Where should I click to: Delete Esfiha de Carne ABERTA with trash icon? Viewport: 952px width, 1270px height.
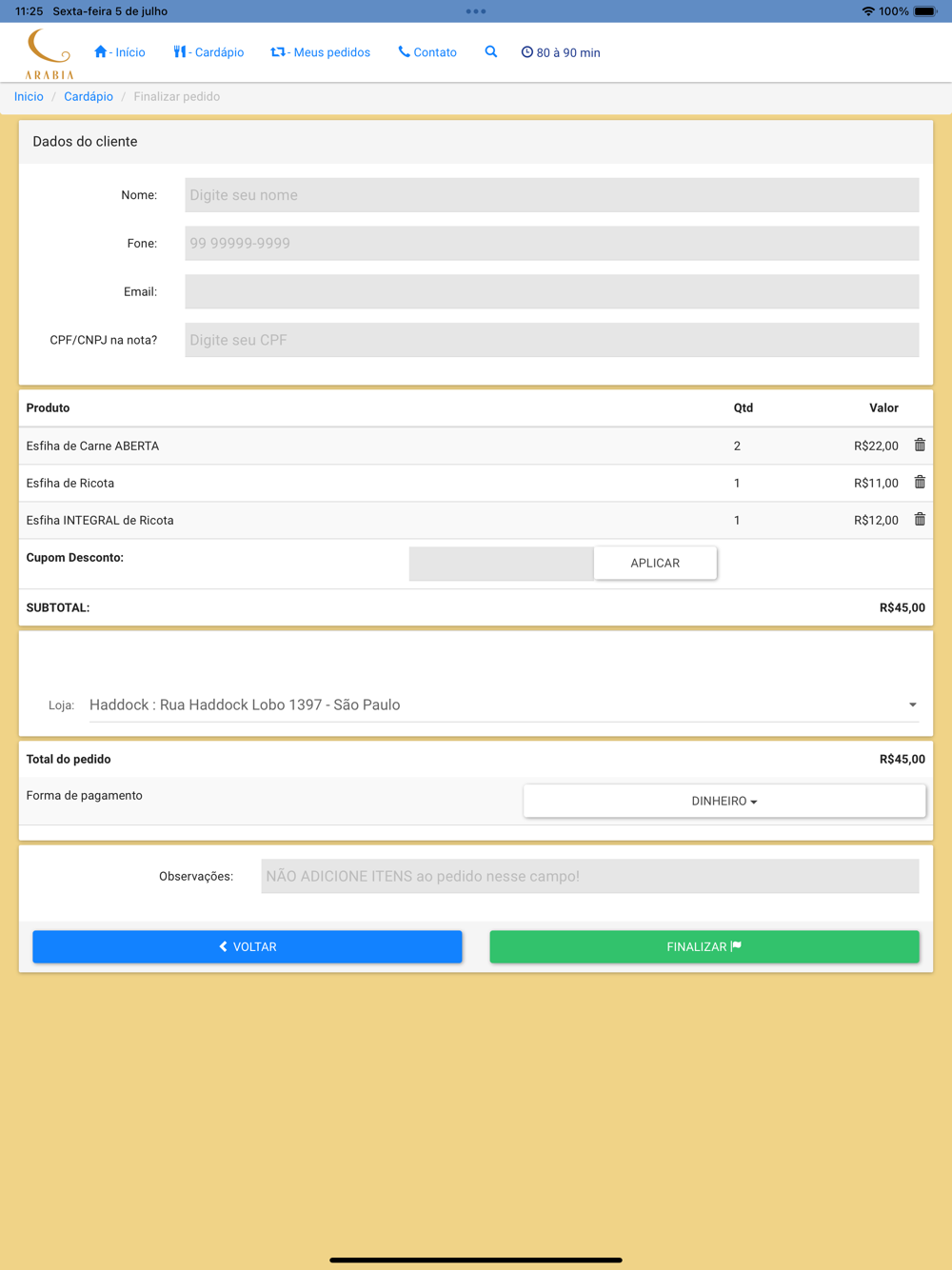click(920, 445)
